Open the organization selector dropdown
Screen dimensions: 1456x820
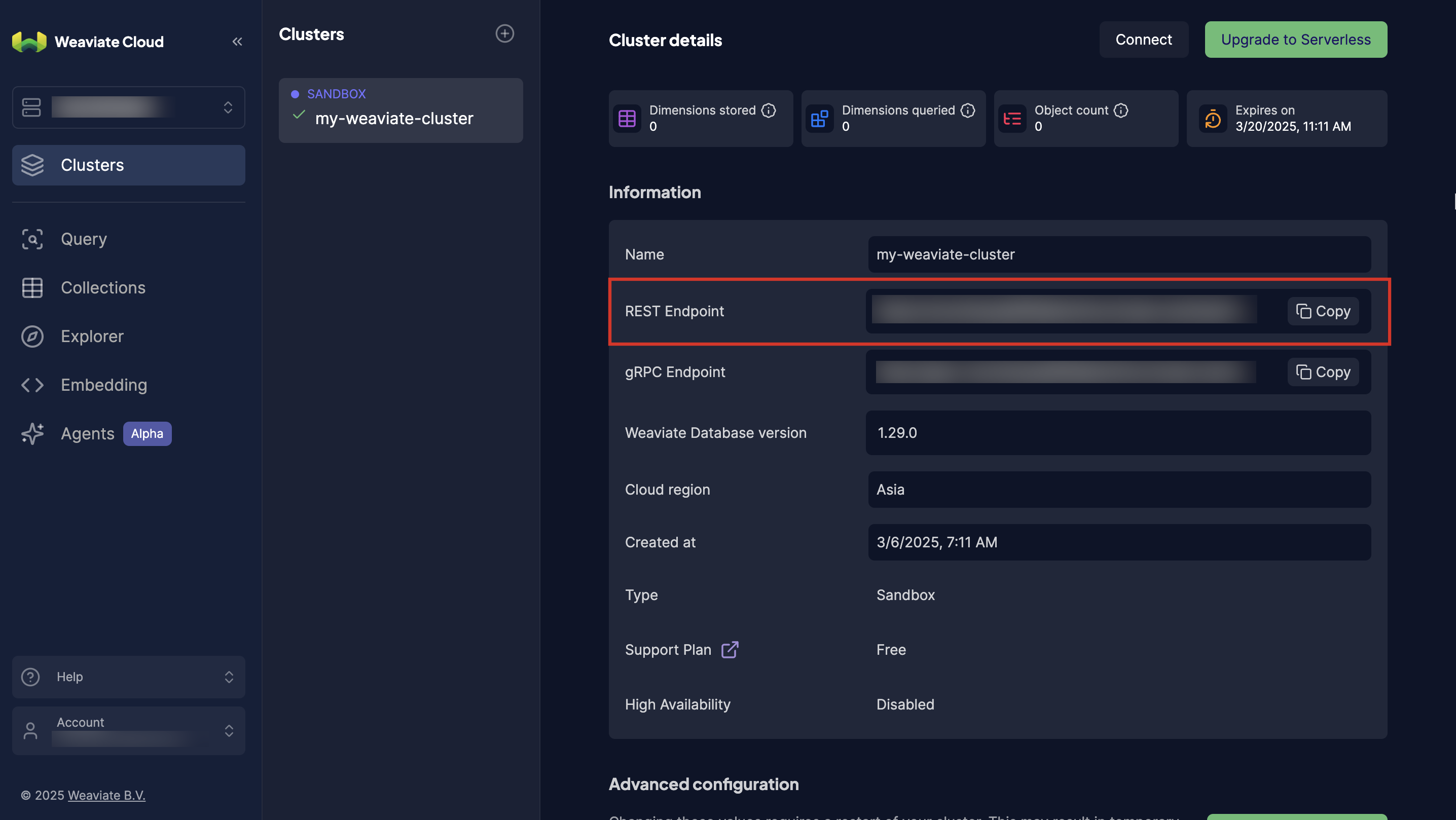pyautogui.click(x=128, y=107)
